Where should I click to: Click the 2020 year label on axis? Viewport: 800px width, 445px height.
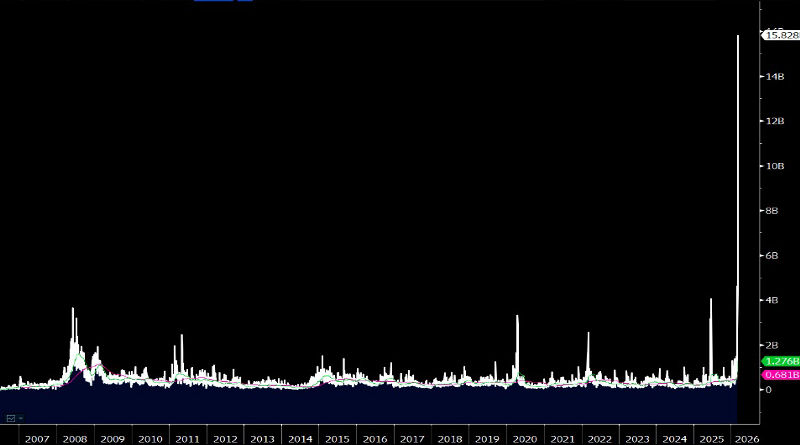click(524, 439)
